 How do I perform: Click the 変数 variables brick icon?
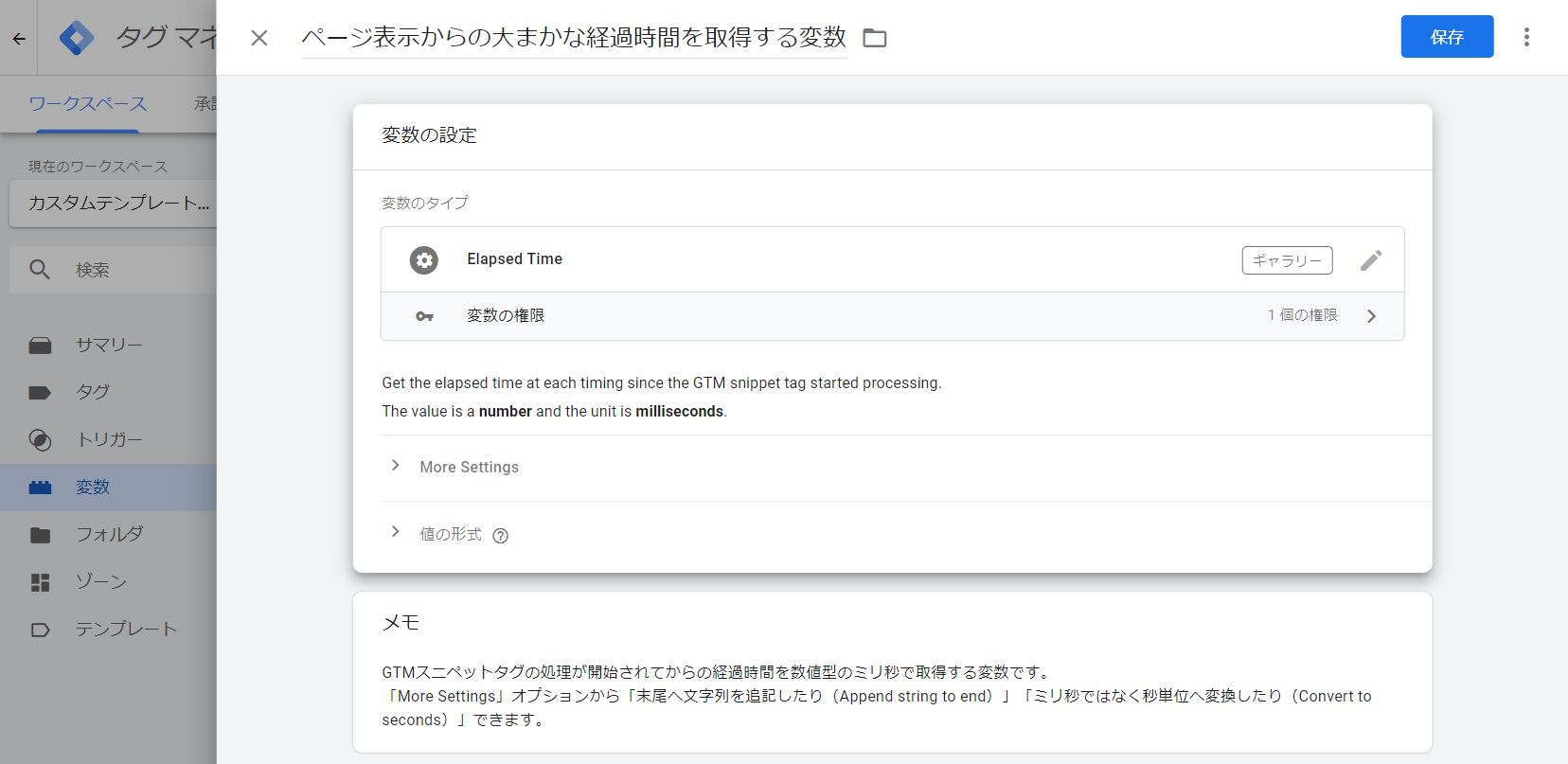click(x=40, y=488)
